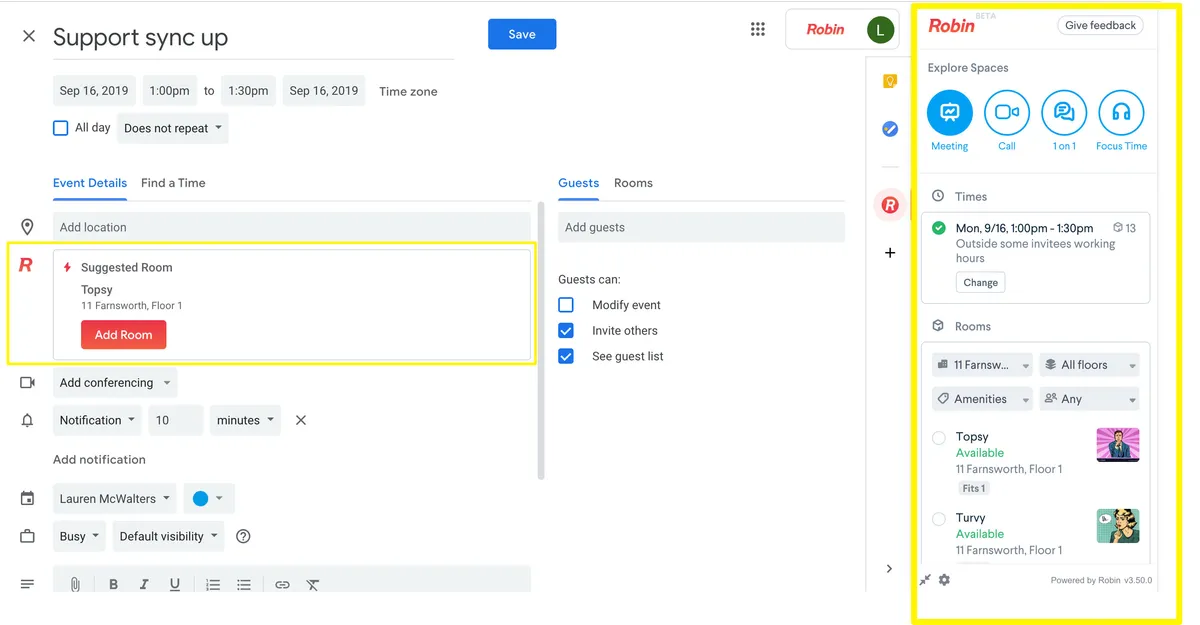Close the event editor with the X icon

click(29, 36)
